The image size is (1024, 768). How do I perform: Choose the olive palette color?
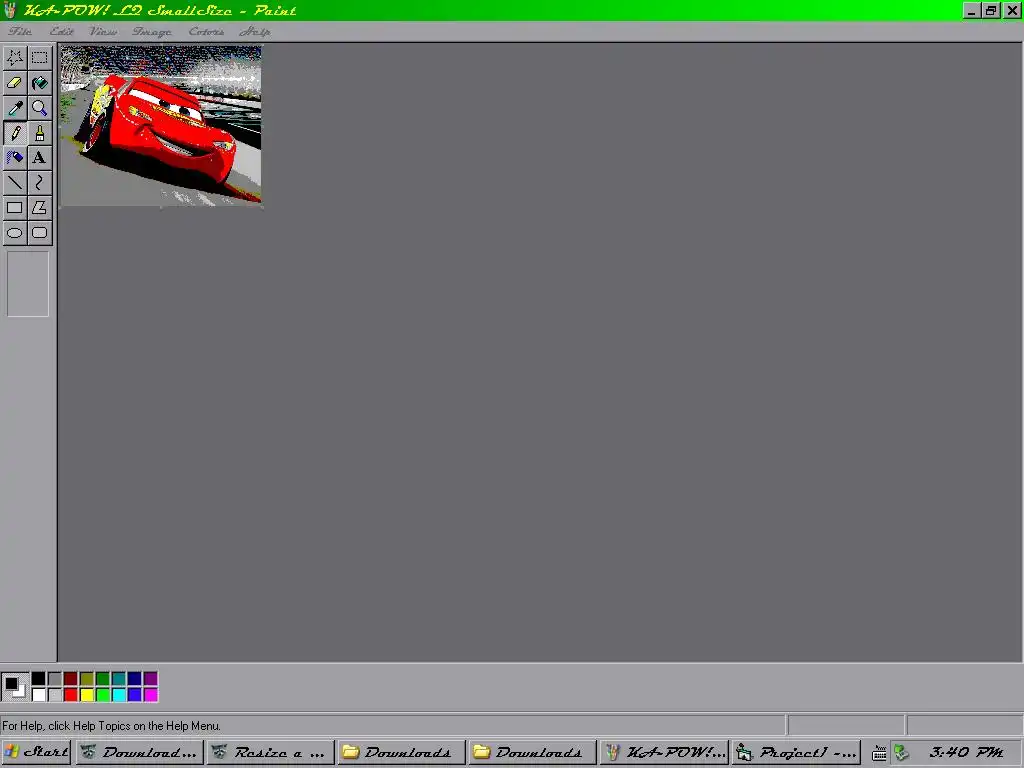(87, 679)
